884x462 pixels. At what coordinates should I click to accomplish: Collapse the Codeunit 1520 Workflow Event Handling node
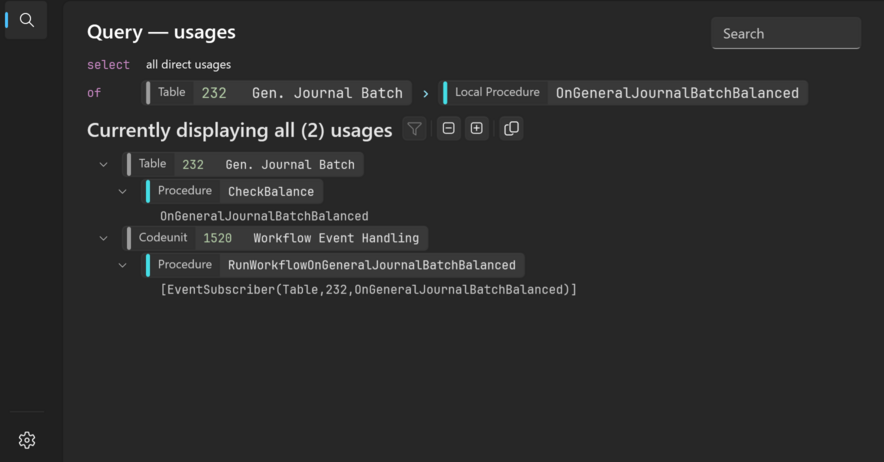point(104,238)
